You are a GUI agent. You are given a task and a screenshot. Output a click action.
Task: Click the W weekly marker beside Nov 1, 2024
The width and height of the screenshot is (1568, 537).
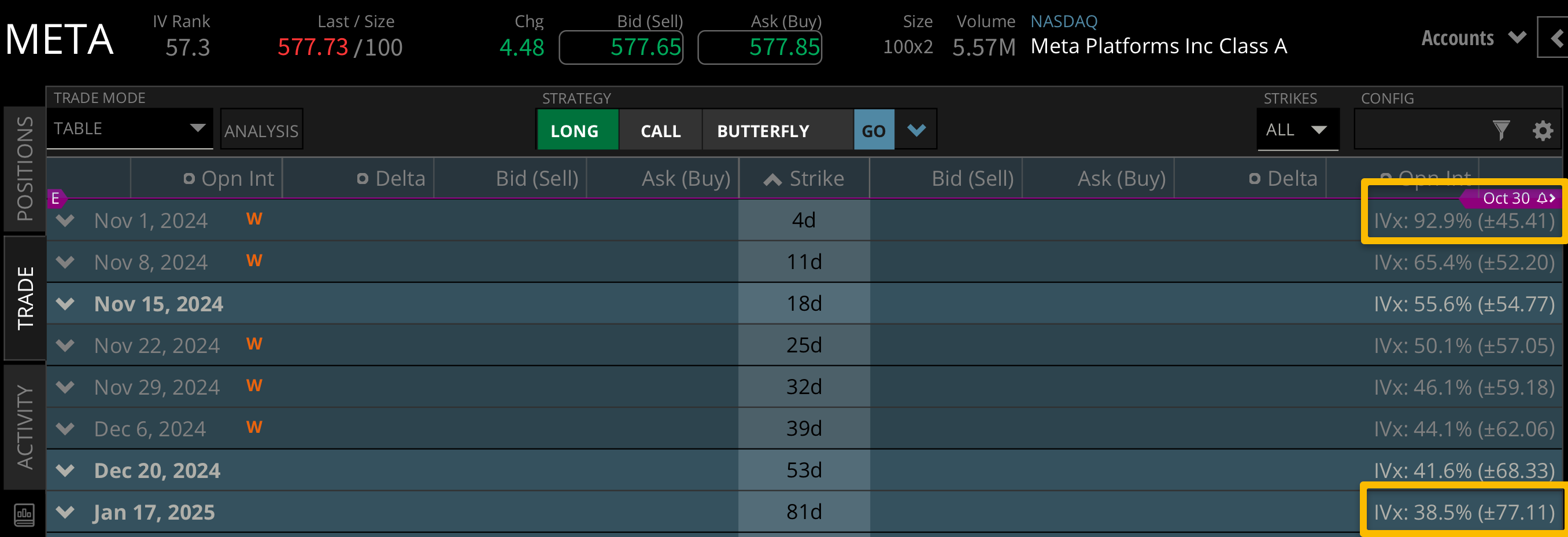click(255, 219)
